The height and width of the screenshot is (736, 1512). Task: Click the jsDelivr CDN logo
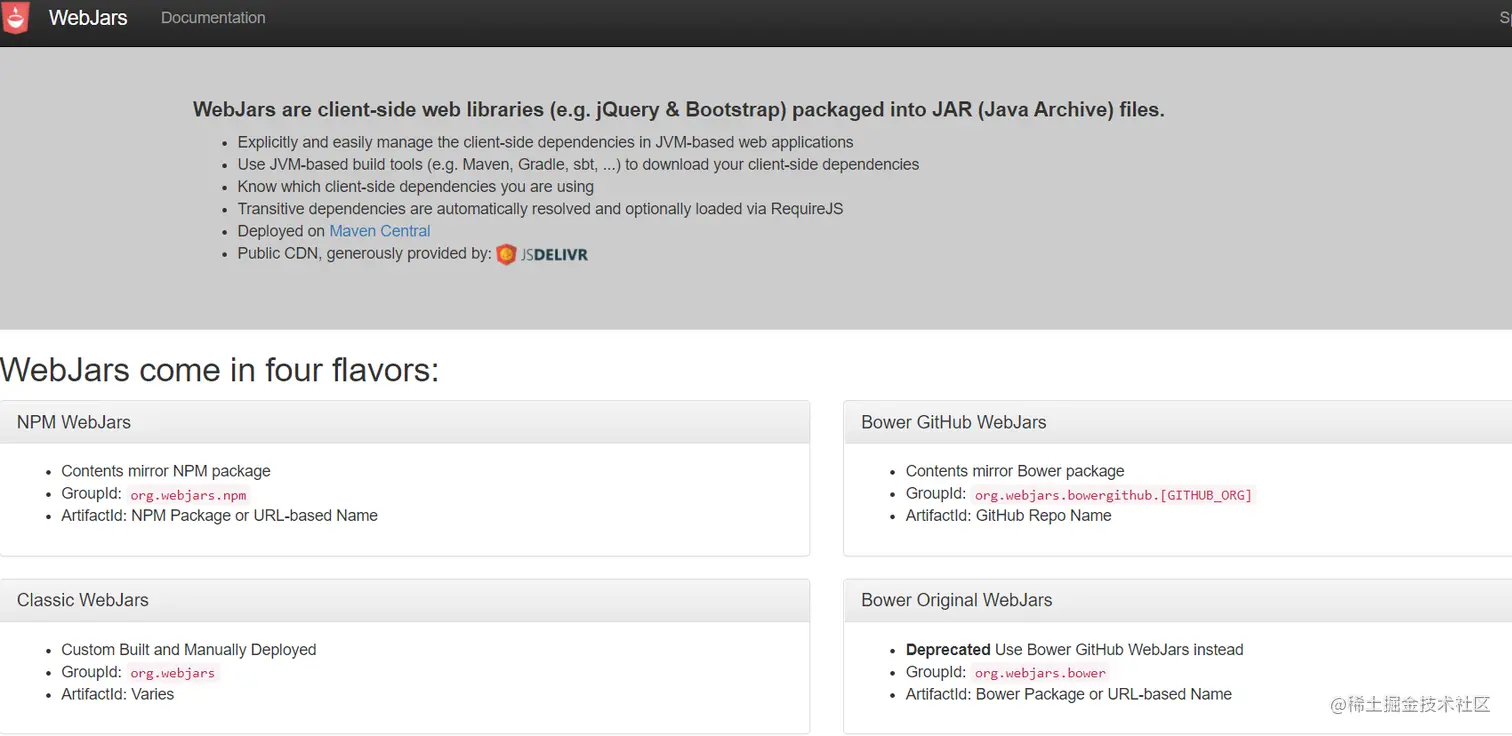pos(542,254)
